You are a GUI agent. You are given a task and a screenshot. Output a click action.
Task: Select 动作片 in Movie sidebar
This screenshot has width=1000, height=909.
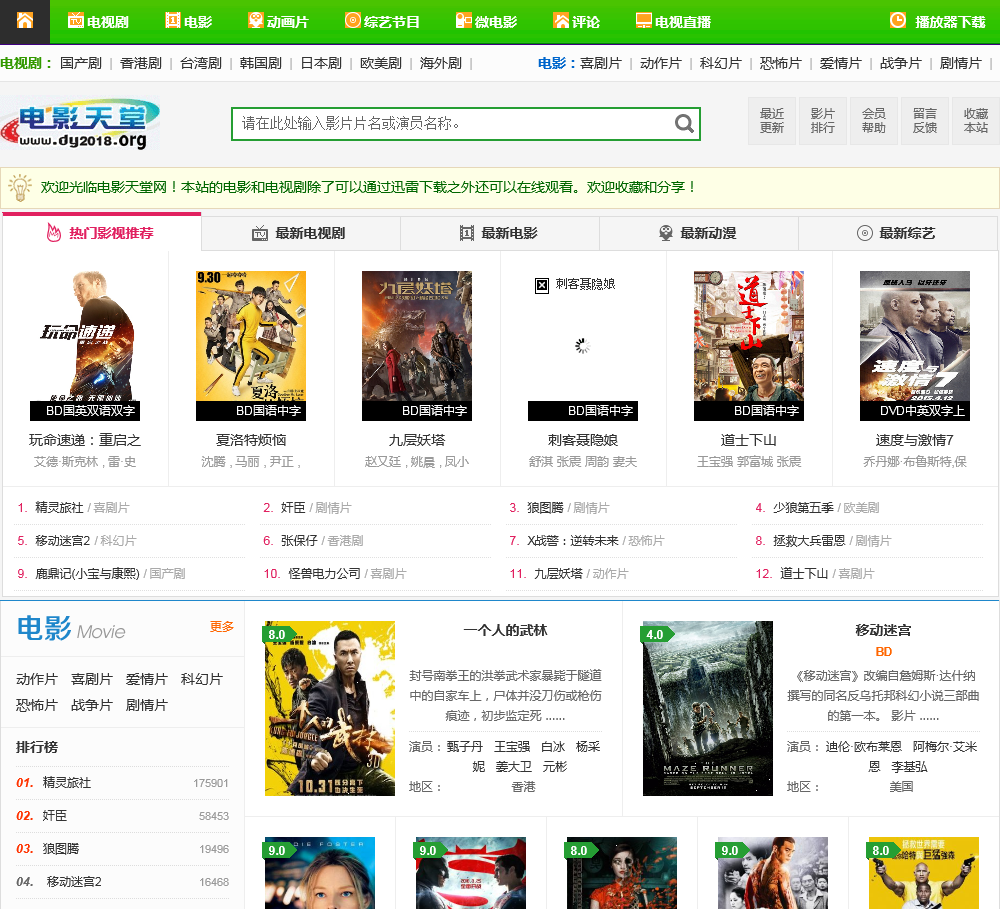click(37, 679)
